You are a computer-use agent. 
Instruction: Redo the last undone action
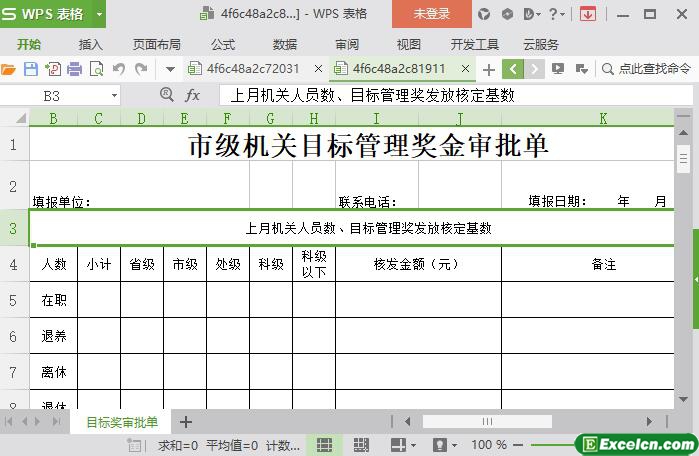coord(141,69)
